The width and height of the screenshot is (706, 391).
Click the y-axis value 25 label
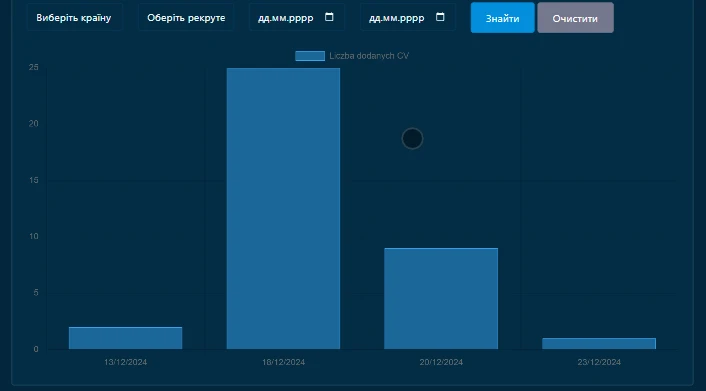[34, 67]
